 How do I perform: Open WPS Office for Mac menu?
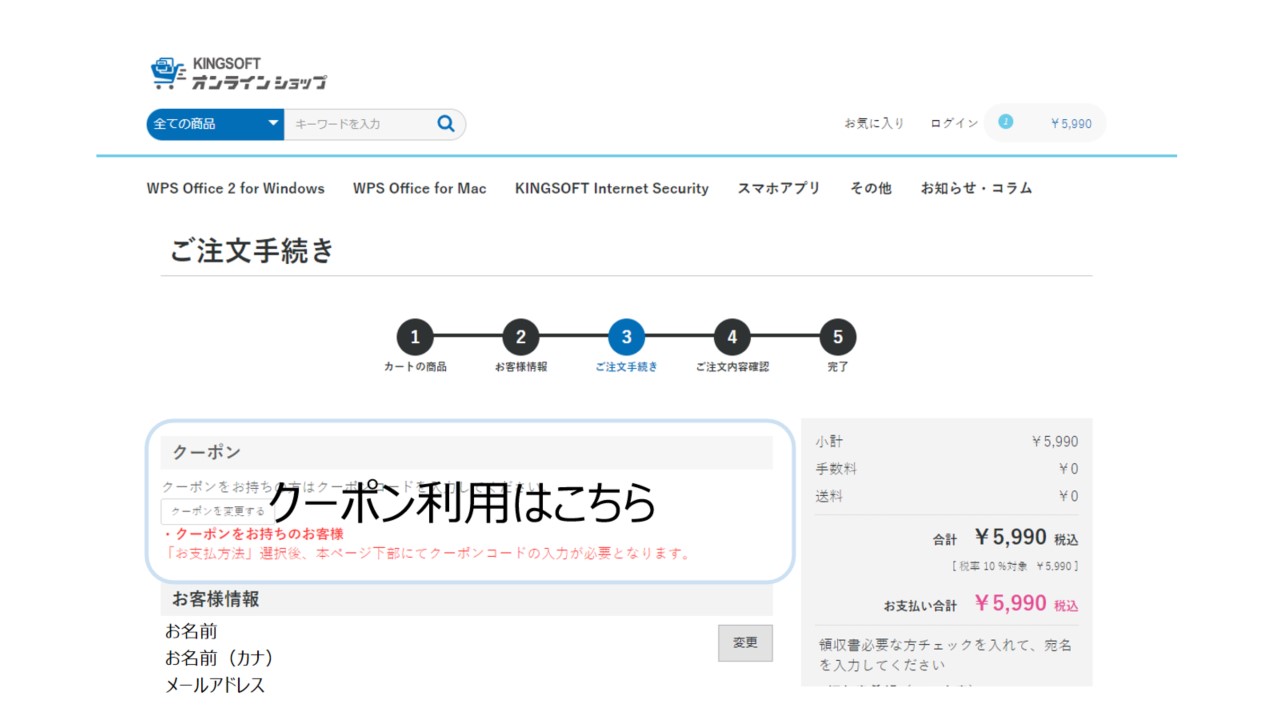tap(420, 188)
